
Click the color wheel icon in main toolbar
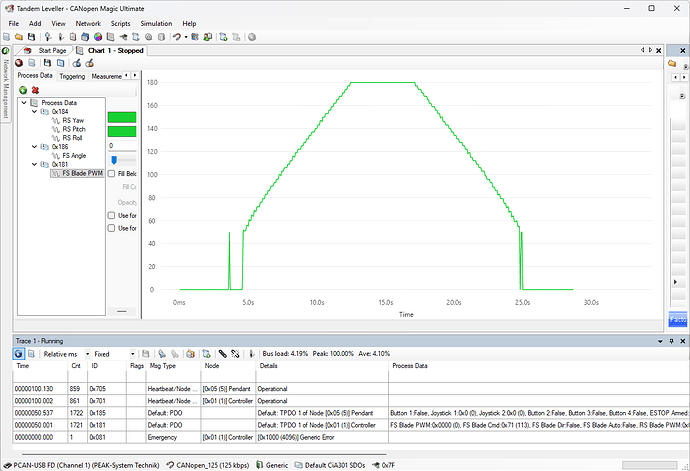pyautogui.click(x=99, y=37)
